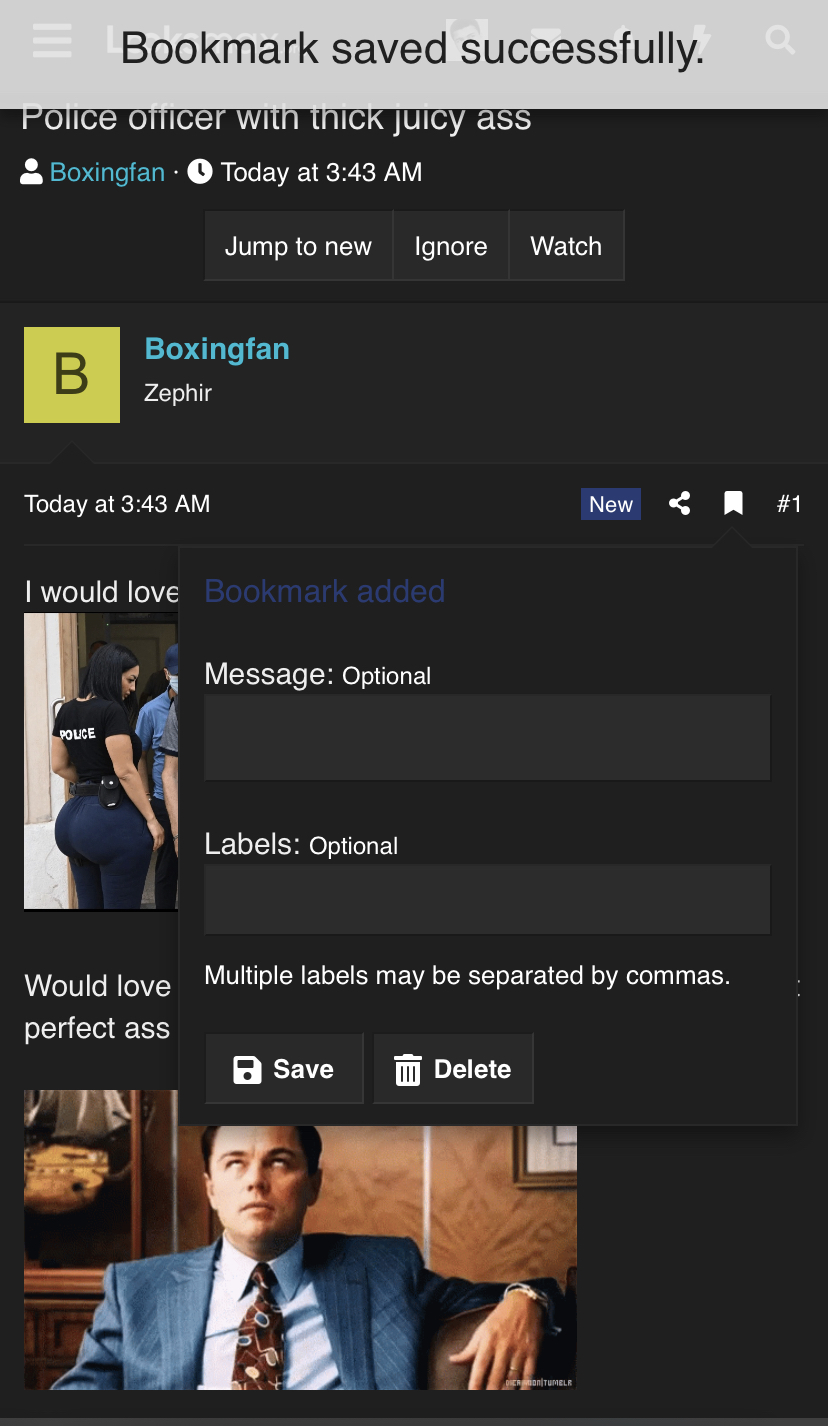Tap the search magnifier icon

pyautogui.click(x=780, y=41)
